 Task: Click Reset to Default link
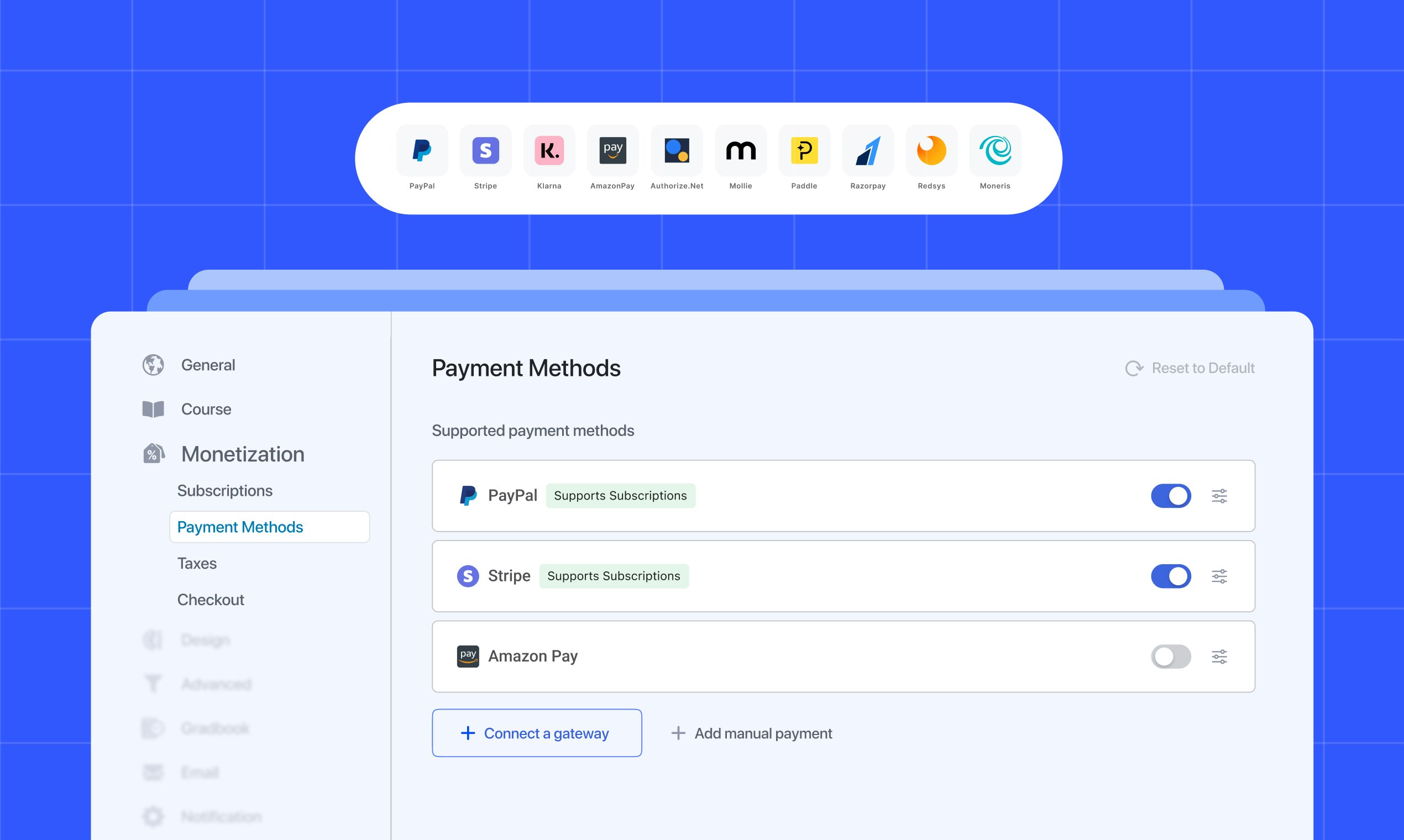point(1191,368)
